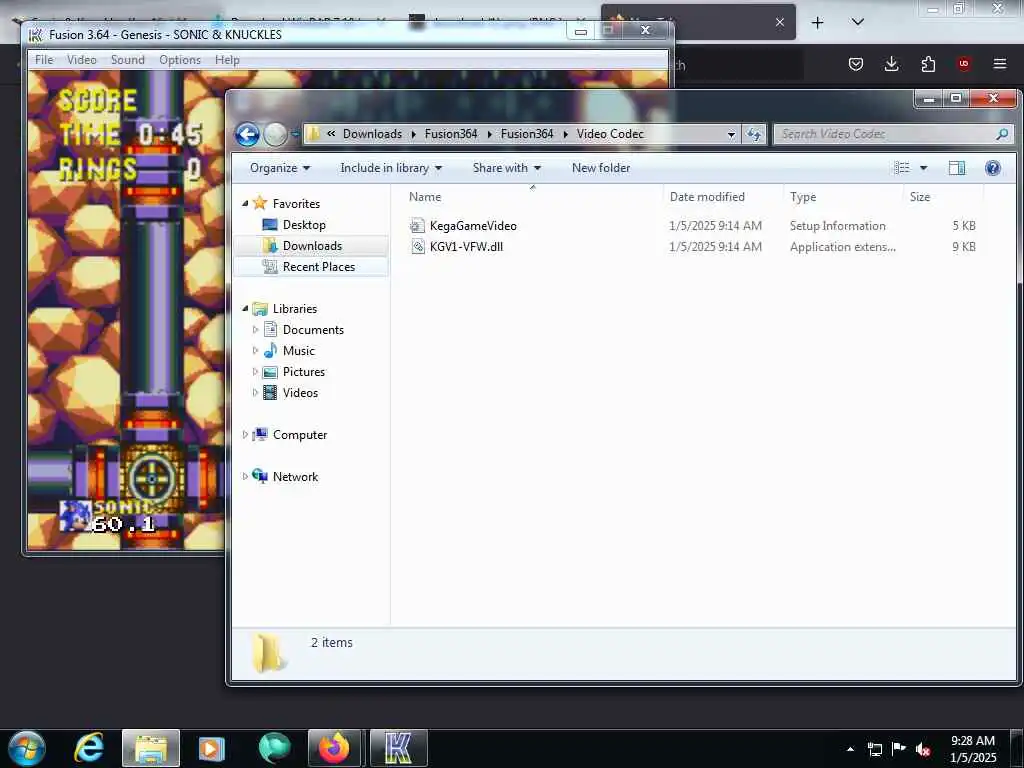The width and height of the screenshot is (1024, 768).
Task: Sort files by the Size column
Action: pyautogui.click(x=920, y=197)
